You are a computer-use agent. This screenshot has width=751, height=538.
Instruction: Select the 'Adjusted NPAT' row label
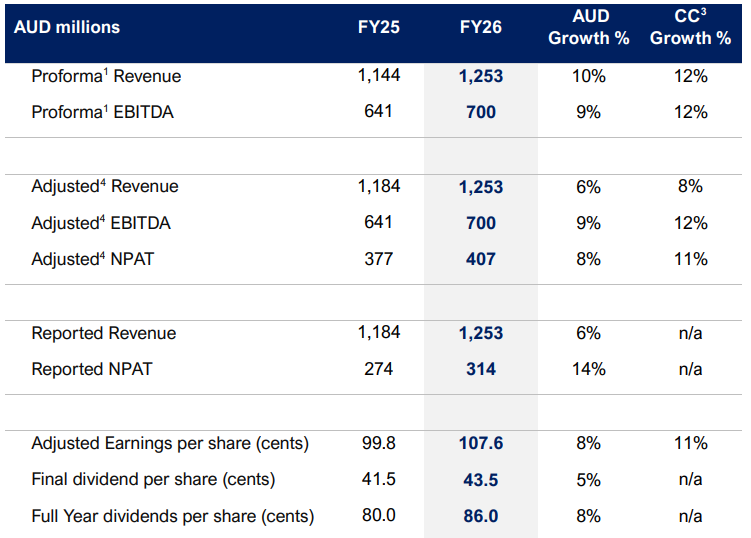tap(92, 259)
